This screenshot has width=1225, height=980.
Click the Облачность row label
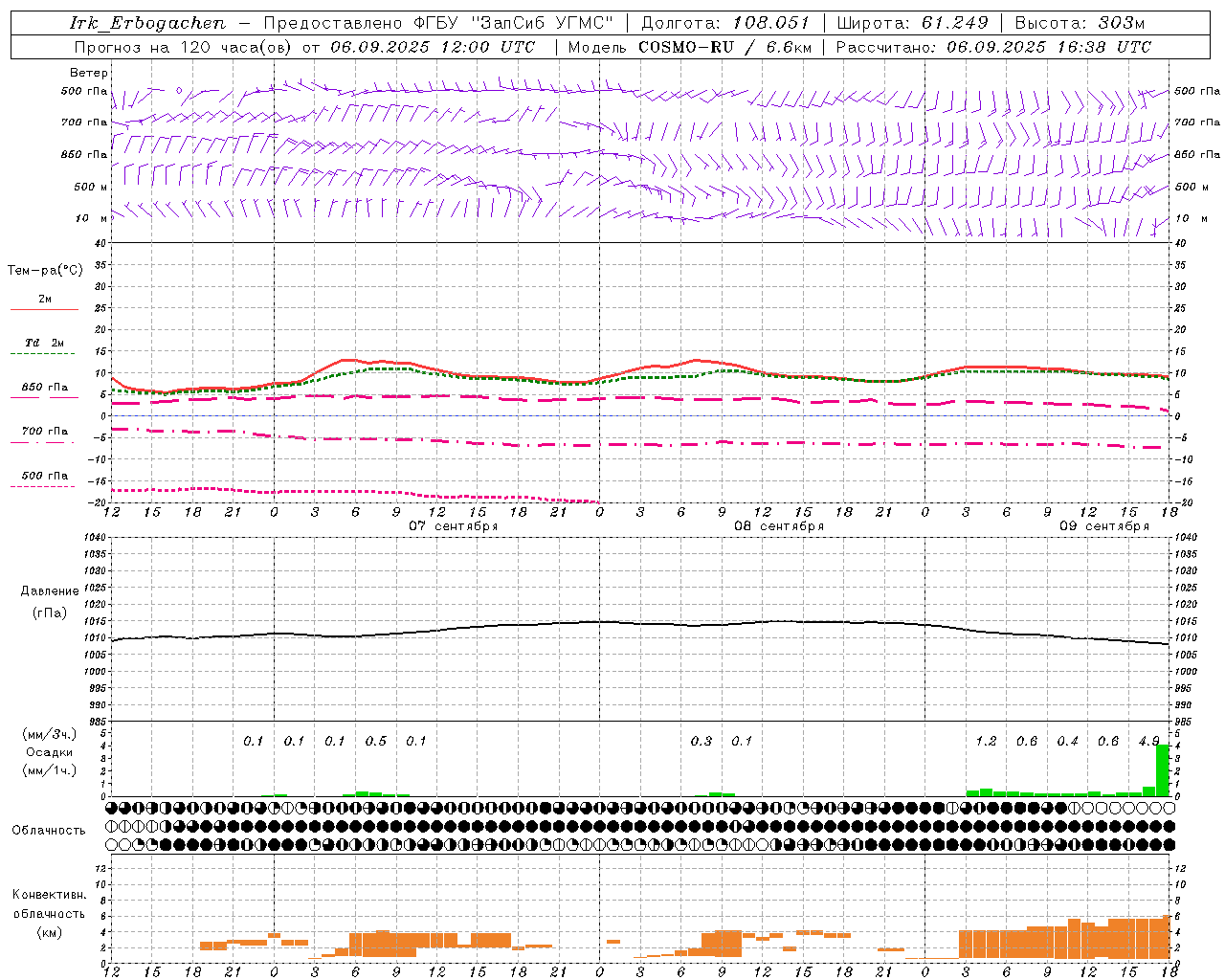click(x=49, y=830)
